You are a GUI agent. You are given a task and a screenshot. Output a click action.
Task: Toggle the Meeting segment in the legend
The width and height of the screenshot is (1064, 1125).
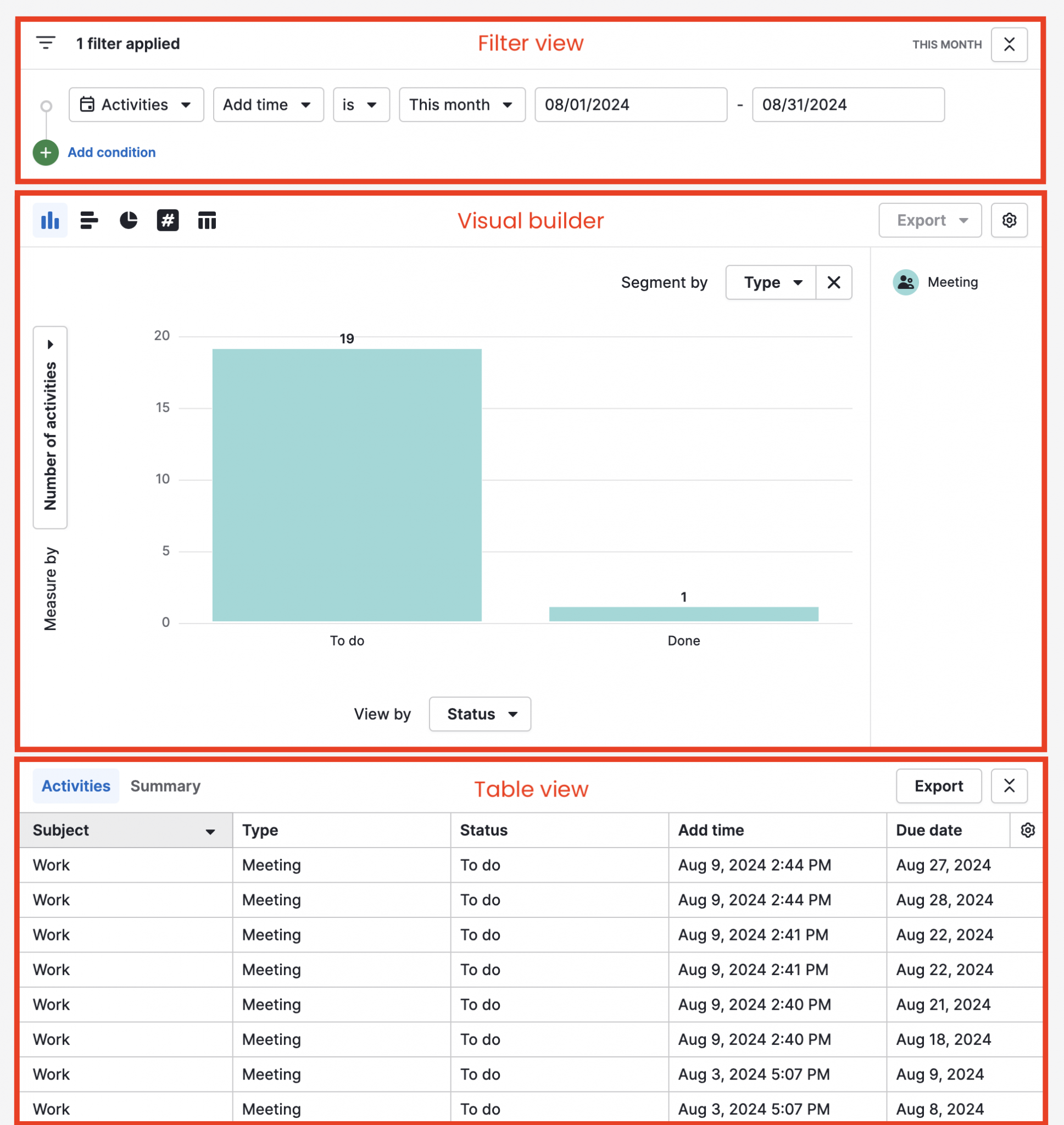click(936, 282)
